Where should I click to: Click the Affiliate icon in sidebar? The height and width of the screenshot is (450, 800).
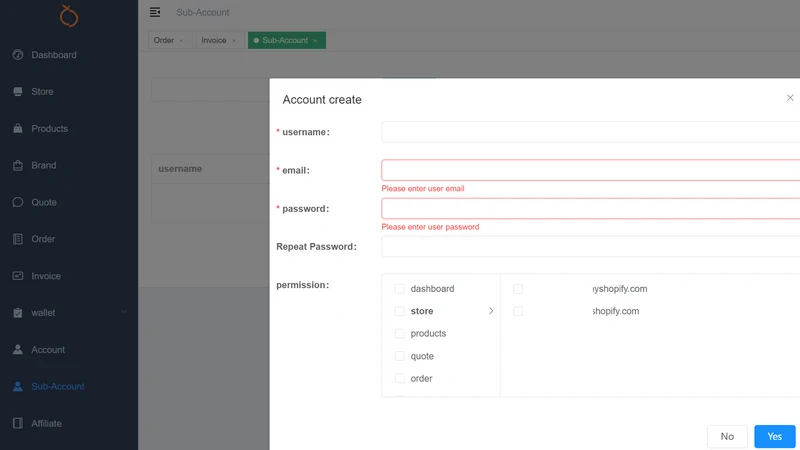[x=18, y=423]
